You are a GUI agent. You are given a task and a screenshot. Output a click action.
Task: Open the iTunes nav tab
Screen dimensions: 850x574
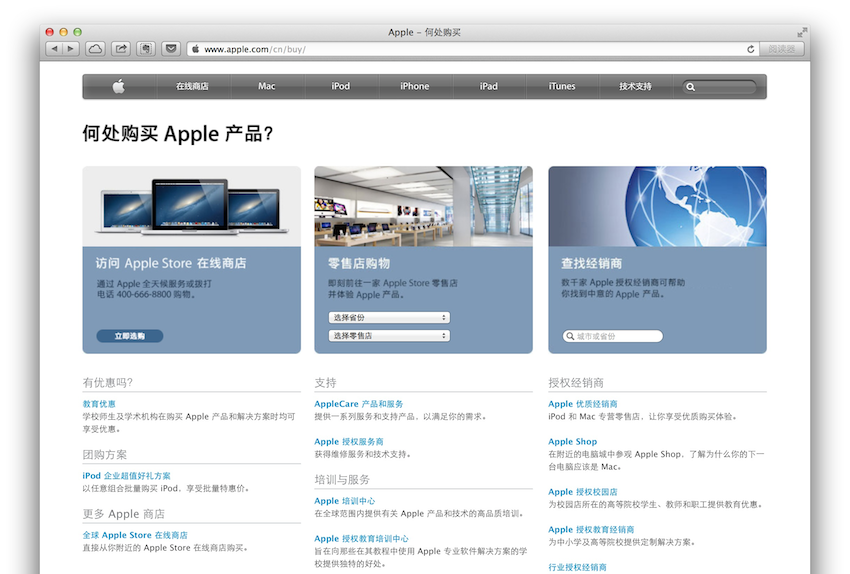tap(562, 86)
